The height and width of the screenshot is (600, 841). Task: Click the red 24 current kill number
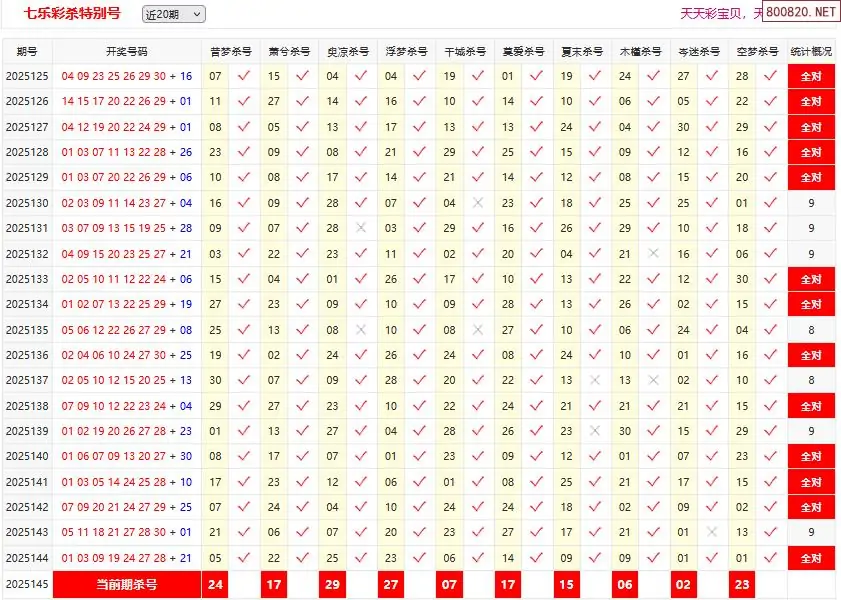pyautogui.click(x=216, y=584)
